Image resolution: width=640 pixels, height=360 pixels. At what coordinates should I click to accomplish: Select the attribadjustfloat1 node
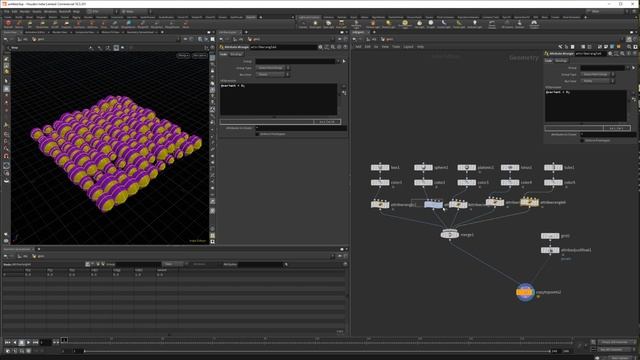coord(550,250)
